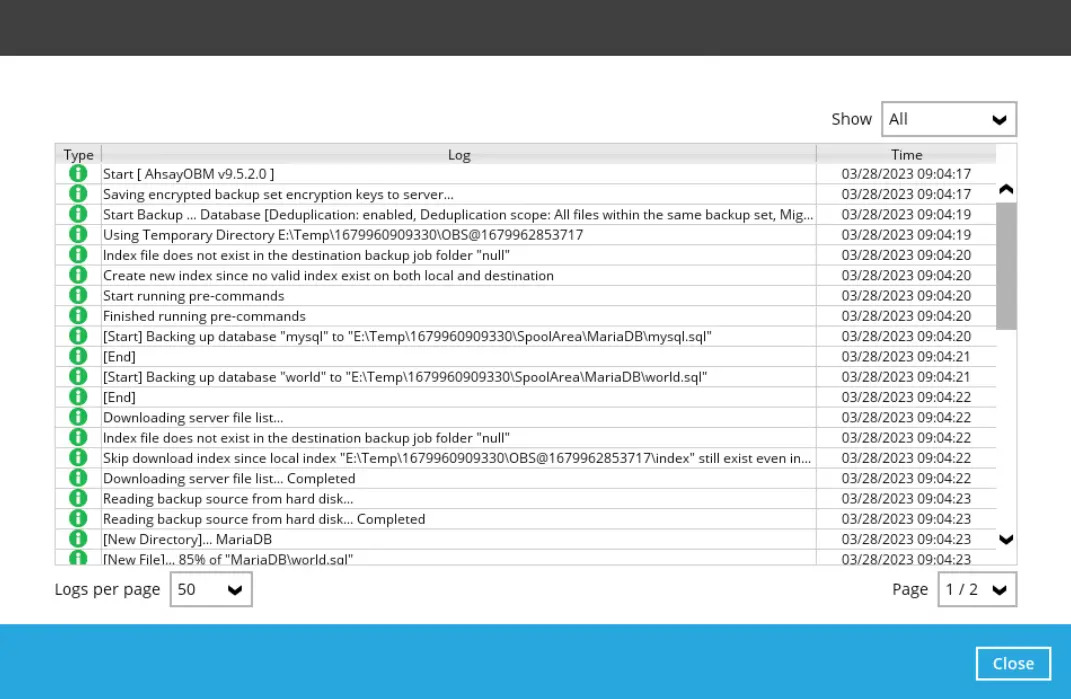Click info icon for New Directory MariaDB row
Image resolution: width=1071 pixels, height=699 pixels.
(78, 539)
